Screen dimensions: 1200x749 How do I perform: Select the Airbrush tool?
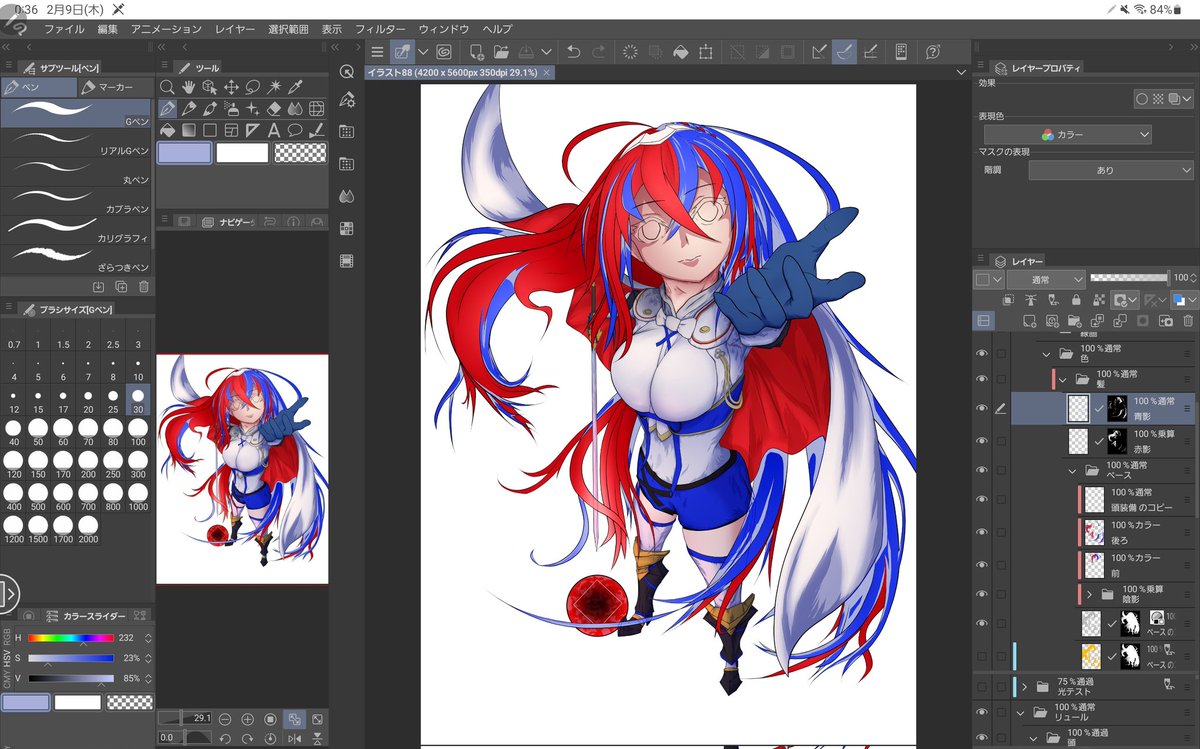pyautogui.click(x=231, y=109)
